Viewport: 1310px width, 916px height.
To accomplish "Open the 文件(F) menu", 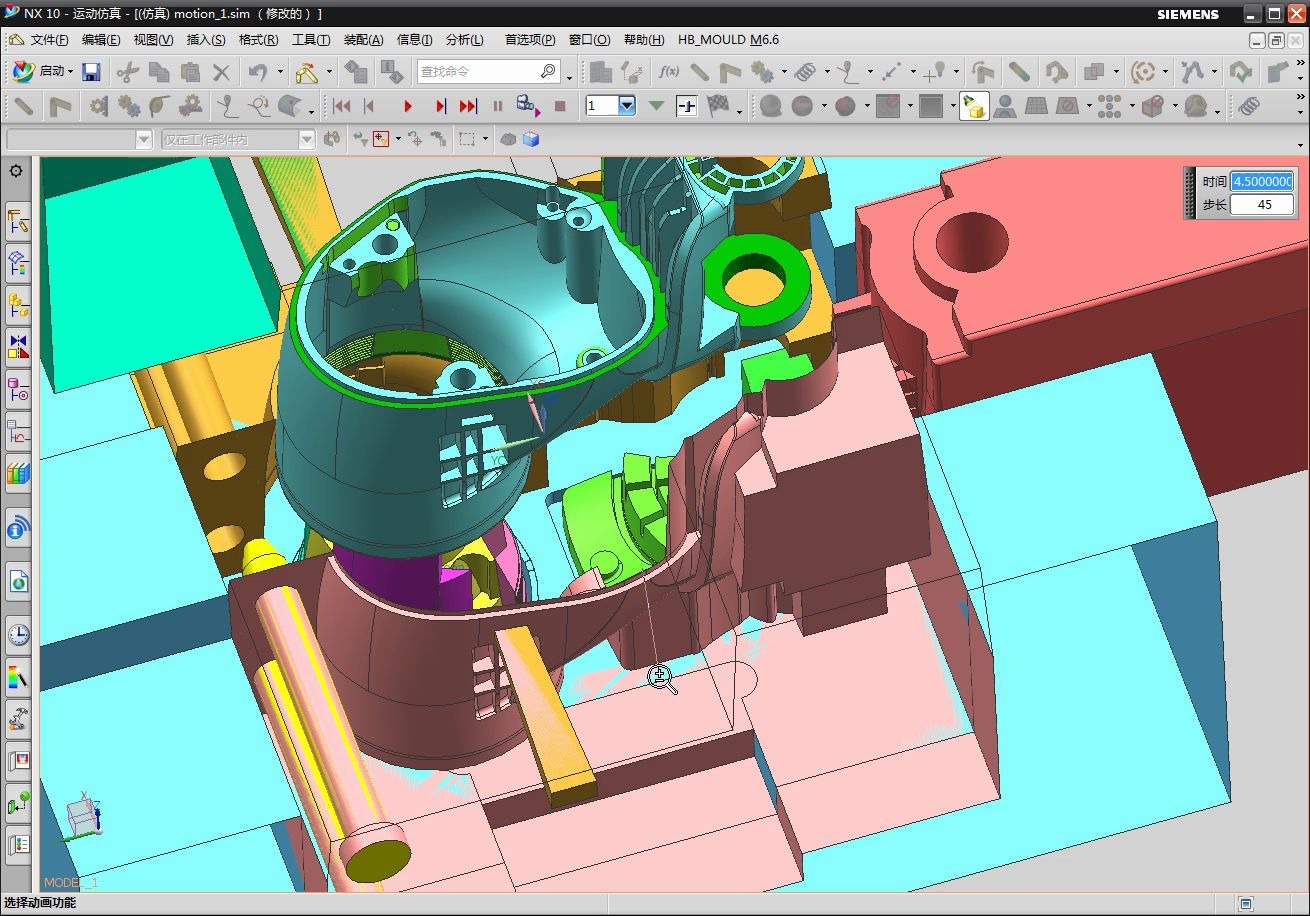I will [50, 40].
